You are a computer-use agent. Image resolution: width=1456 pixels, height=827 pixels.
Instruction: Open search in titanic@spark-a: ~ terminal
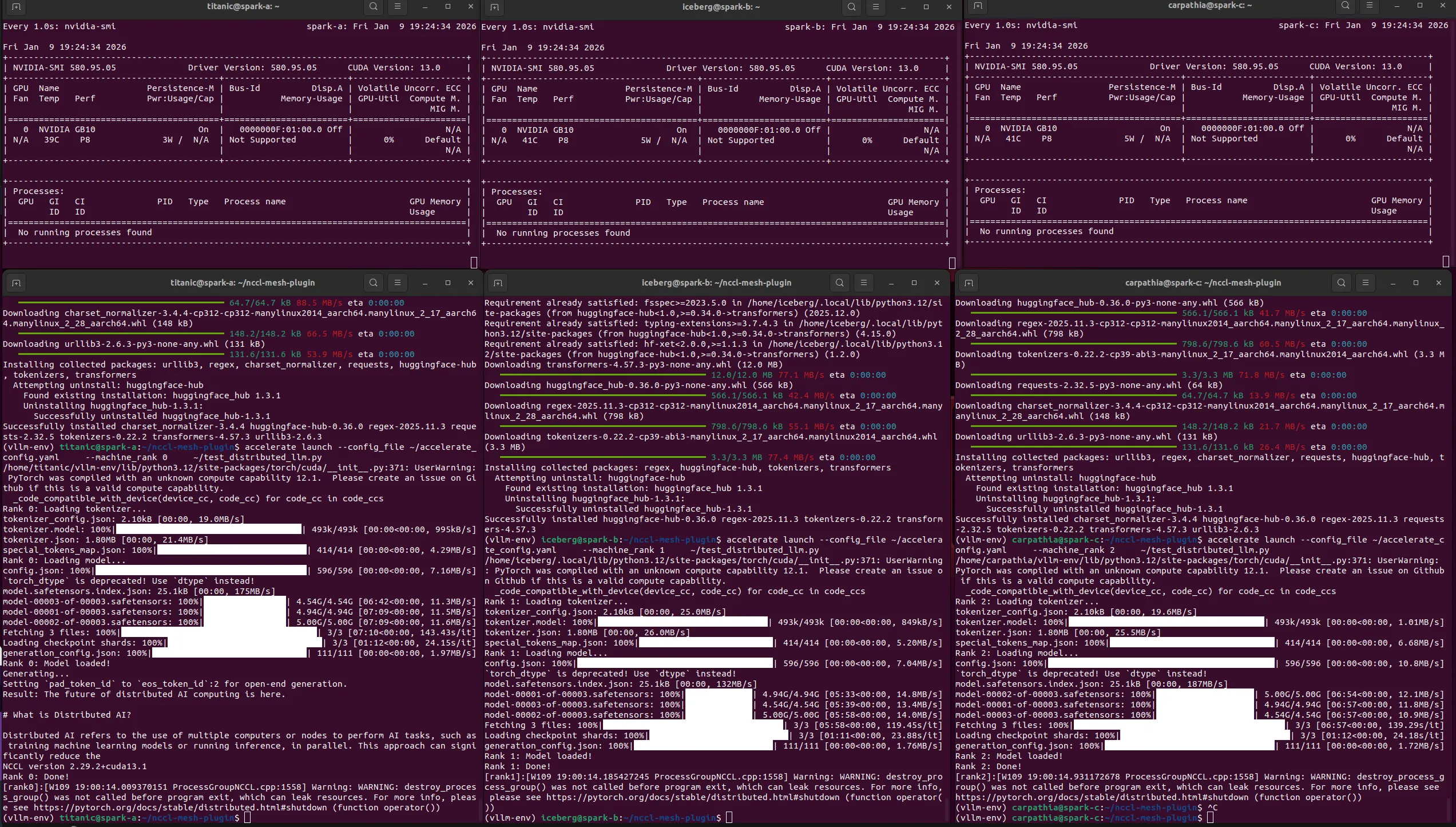pos(374,7)
